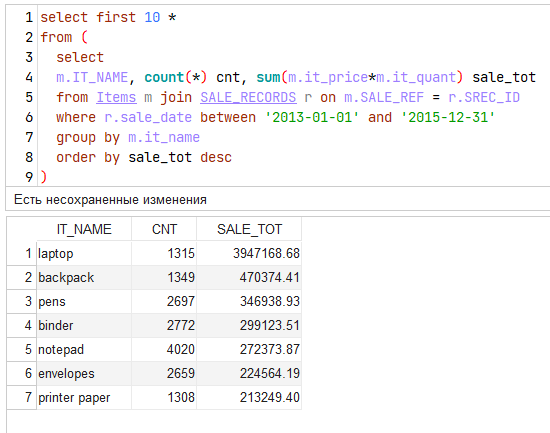Click laptop sale total 3947168.68
The width and height of the screenshot is (550, 433).
pyautogui.click(x=249, y=253)
